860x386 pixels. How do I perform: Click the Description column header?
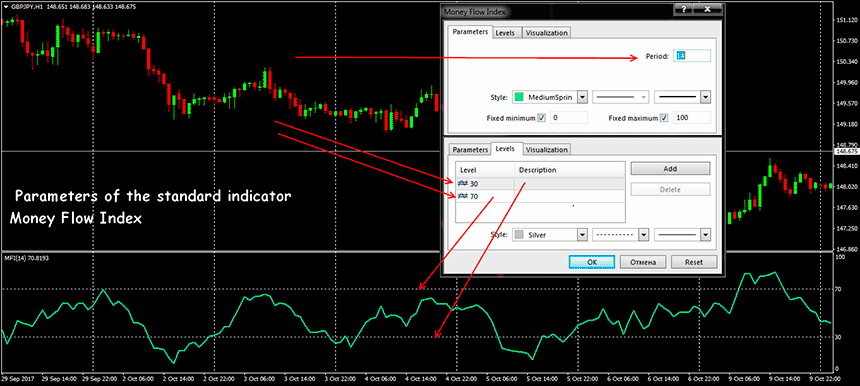(569, 170)
